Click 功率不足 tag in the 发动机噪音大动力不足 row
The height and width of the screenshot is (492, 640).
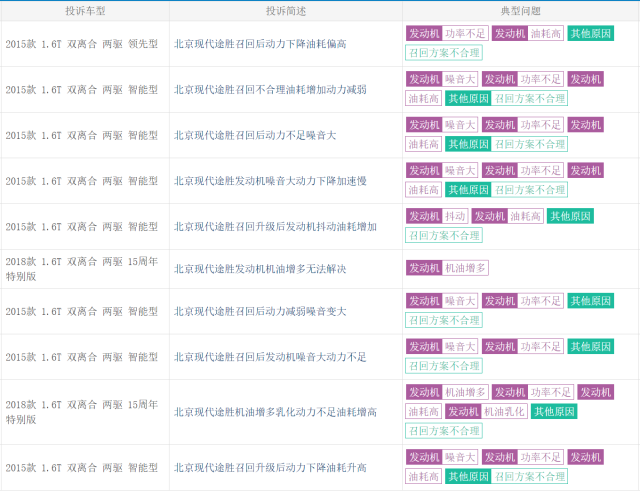tap(541, 347)
